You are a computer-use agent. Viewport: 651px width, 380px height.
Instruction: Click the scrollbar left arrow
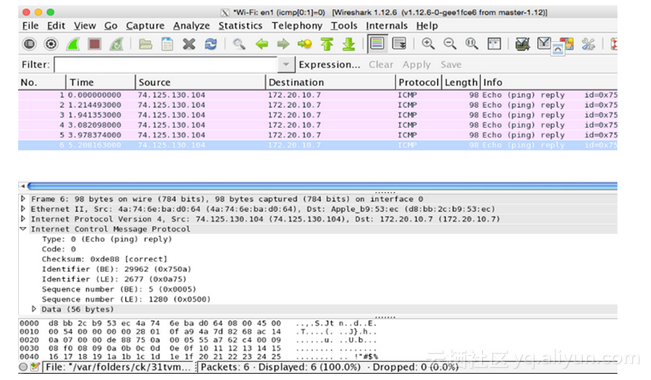[22, 186]
